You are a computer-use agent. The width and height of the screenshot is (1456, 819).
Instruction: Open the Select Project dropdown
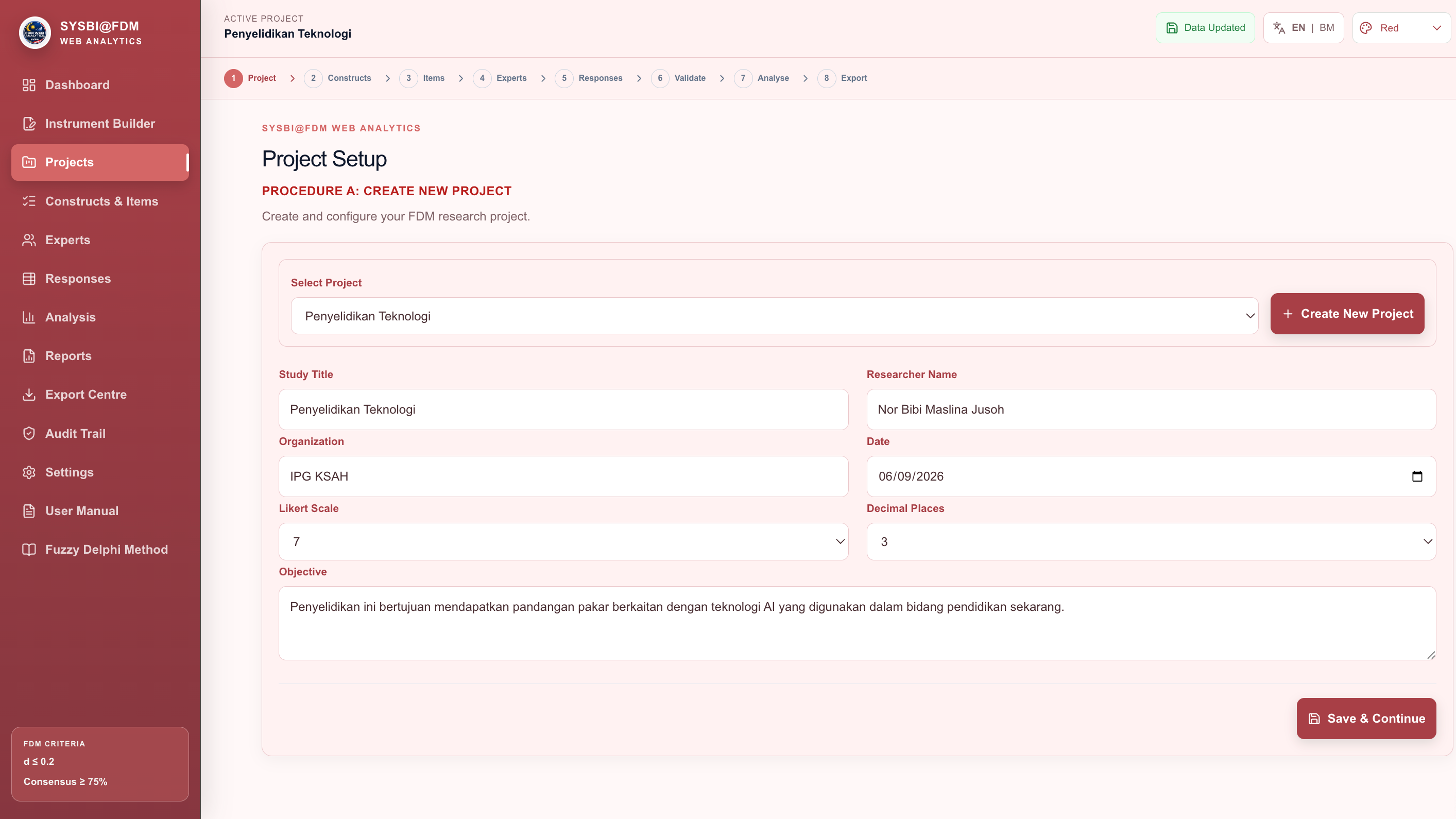coord(774,316)
